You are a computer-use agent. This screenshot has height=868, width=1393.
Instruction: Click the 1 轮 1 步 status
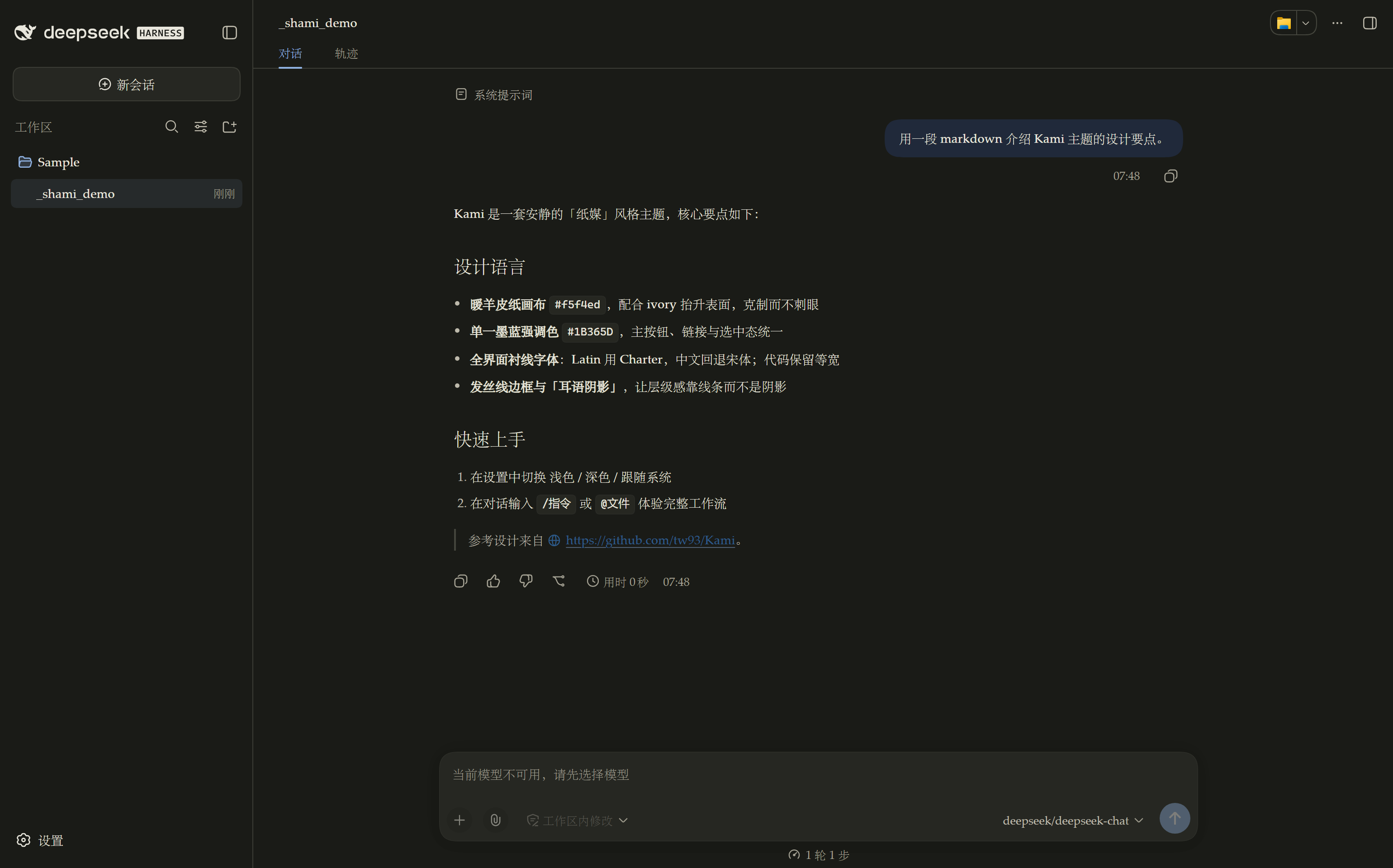pos(818,855)
